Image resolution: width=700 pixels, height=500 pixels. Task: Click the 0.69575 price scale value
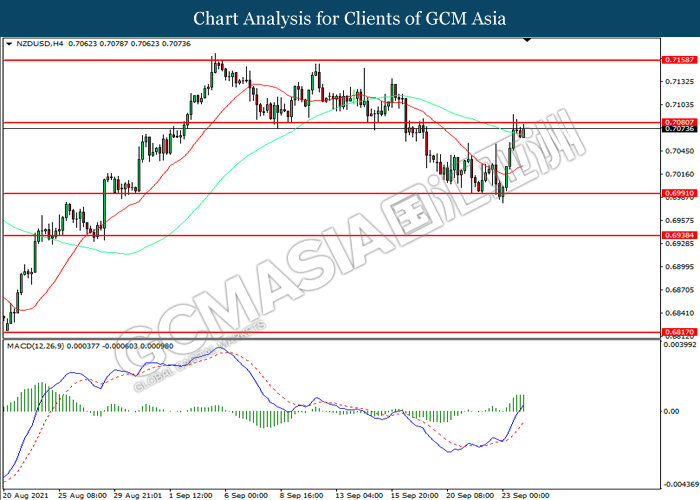tap(679, 221)
